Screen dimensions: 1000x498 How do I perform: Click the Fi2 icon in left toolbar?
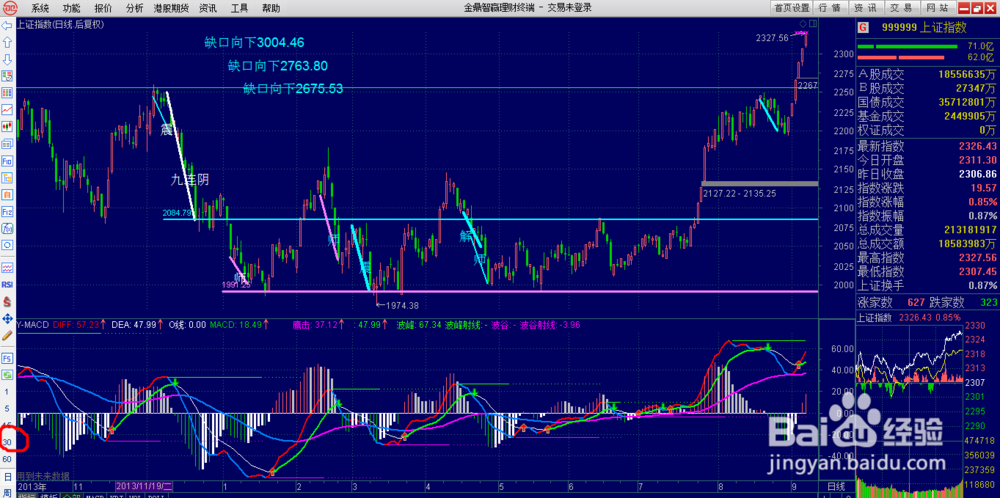pyautogui.click(x=7, y=210)
